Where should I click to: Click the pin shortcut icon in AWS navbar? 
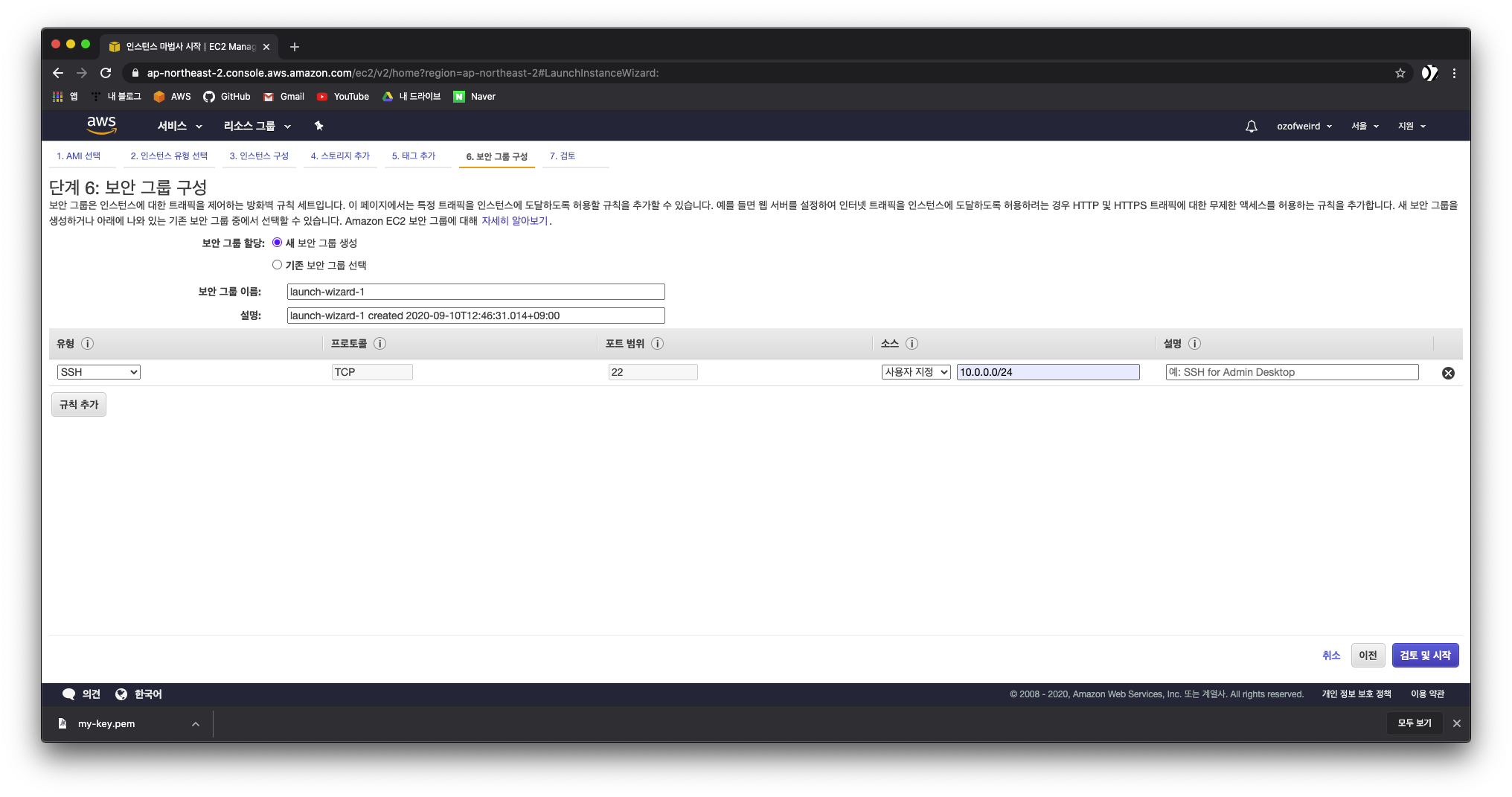point(318,126)
